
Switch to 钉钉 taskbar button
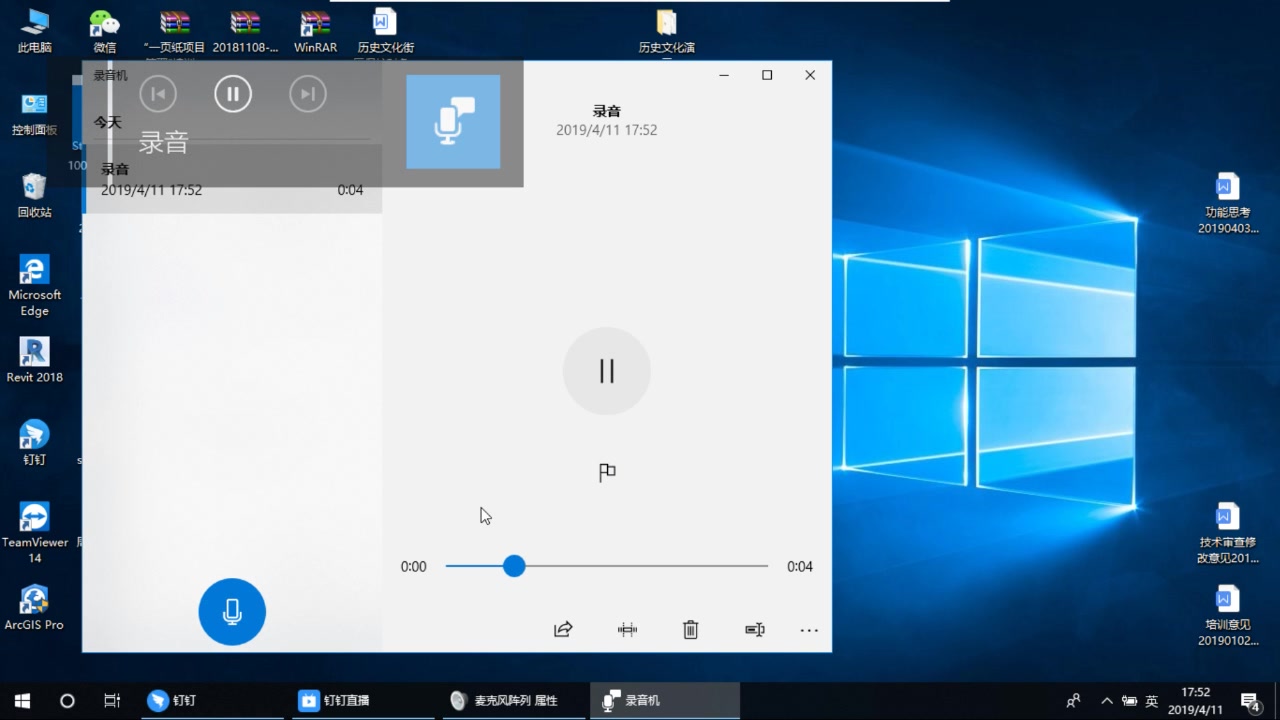point(212,701)
